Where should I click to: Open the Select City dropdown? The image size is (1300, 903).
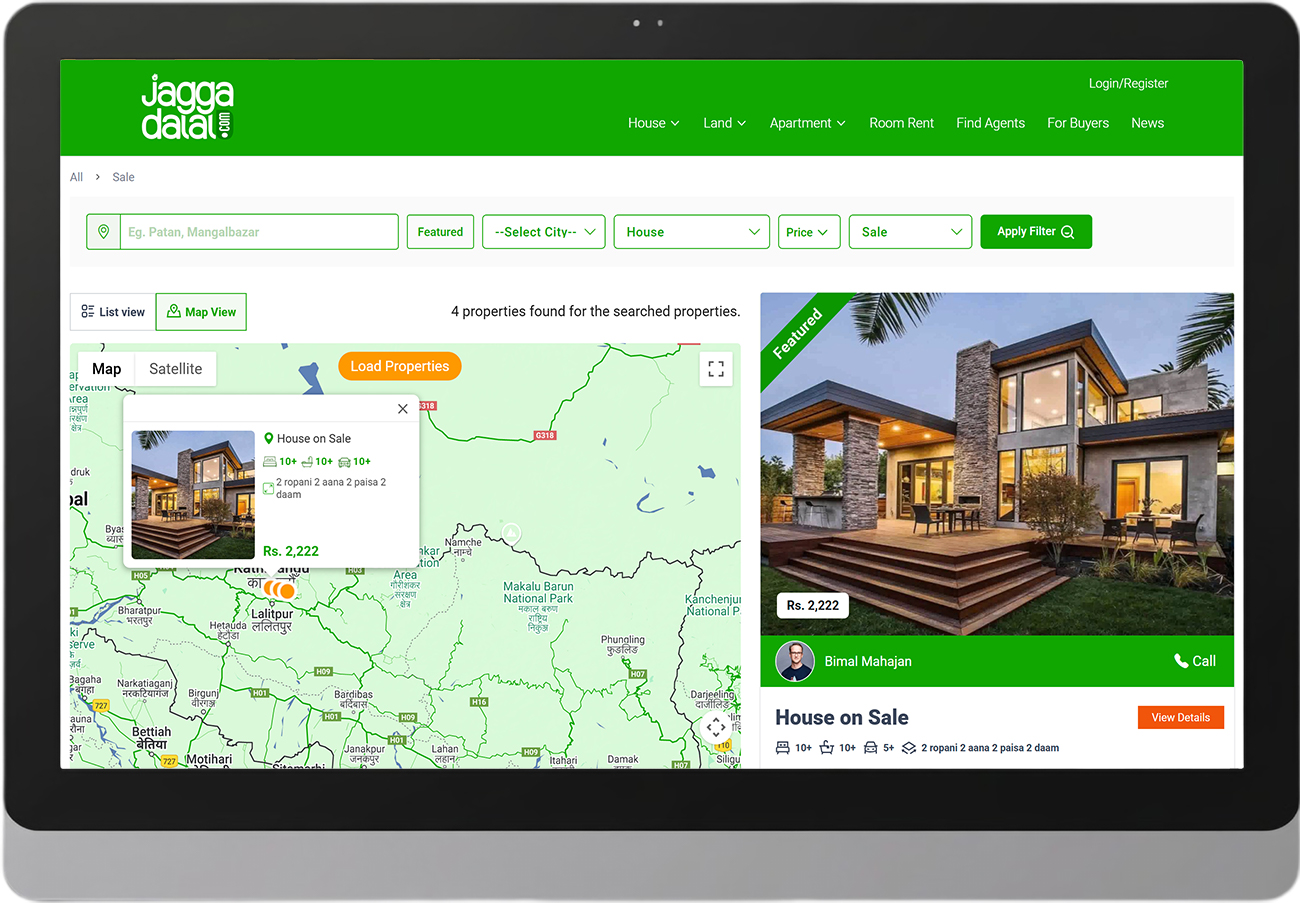(x=544, y=232)
